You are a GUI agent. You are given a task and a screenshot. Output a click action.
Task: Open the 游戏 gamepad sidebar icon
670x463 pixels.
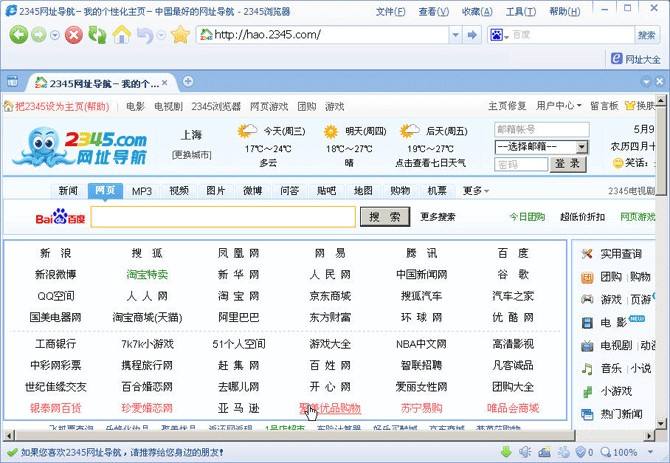coord(587,299)
